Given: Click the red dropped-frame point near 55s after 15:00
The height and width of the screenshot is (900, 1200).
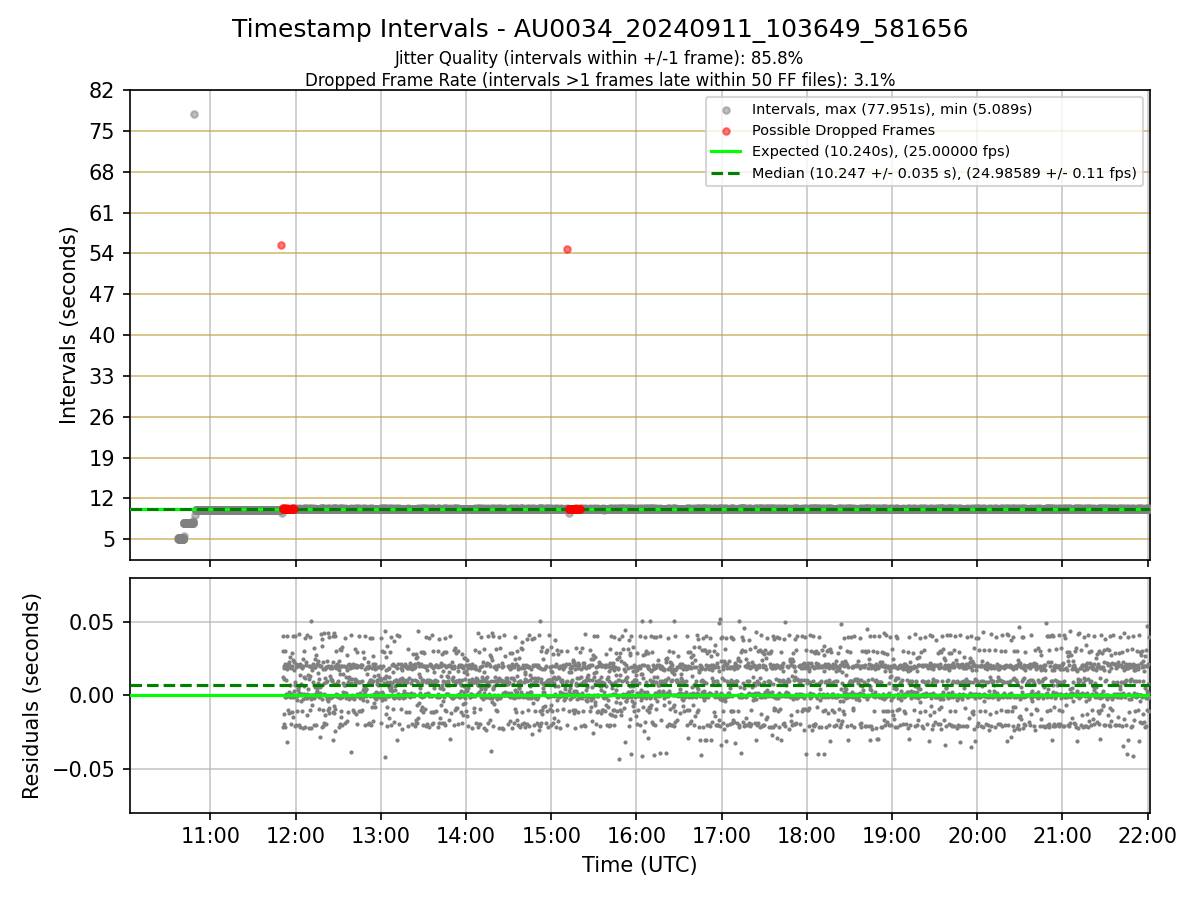Looking at the screenshot, I should (x=567, y=249).
